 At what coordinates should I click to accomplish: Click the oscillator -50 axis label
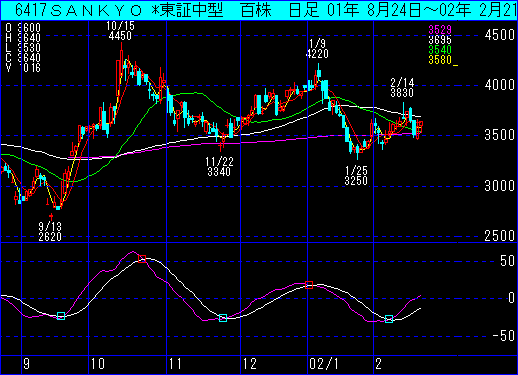tap(504, 336)
